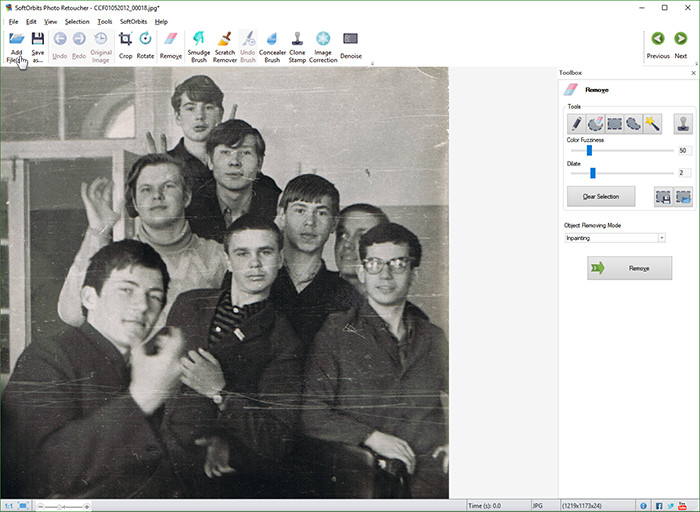The image size is (700, 512).
Task: Click the Redo arrow in toolbar
Action: 79,39
